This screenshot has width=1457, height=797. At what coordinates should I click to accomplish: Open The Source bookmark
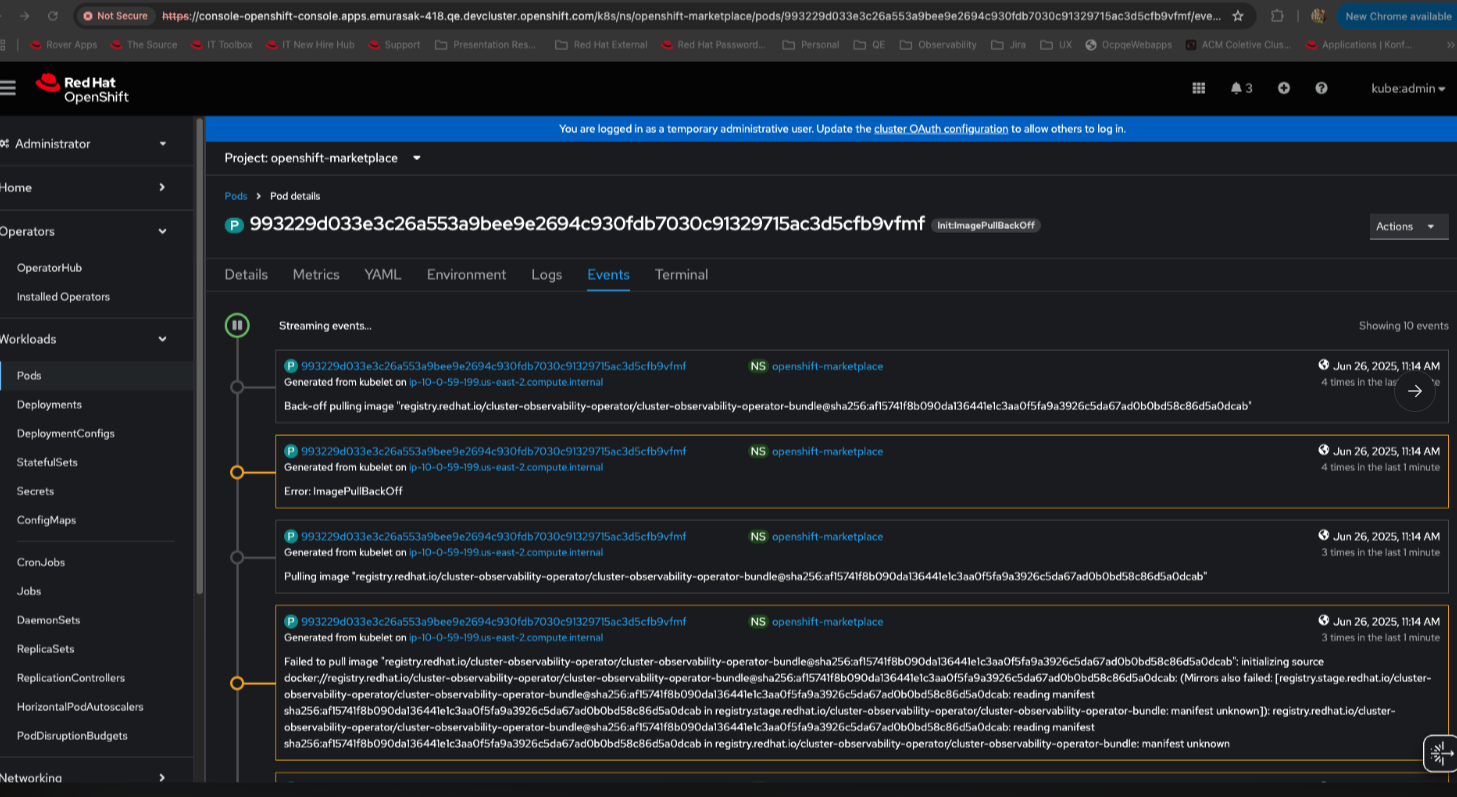click(x=144, y=45)
